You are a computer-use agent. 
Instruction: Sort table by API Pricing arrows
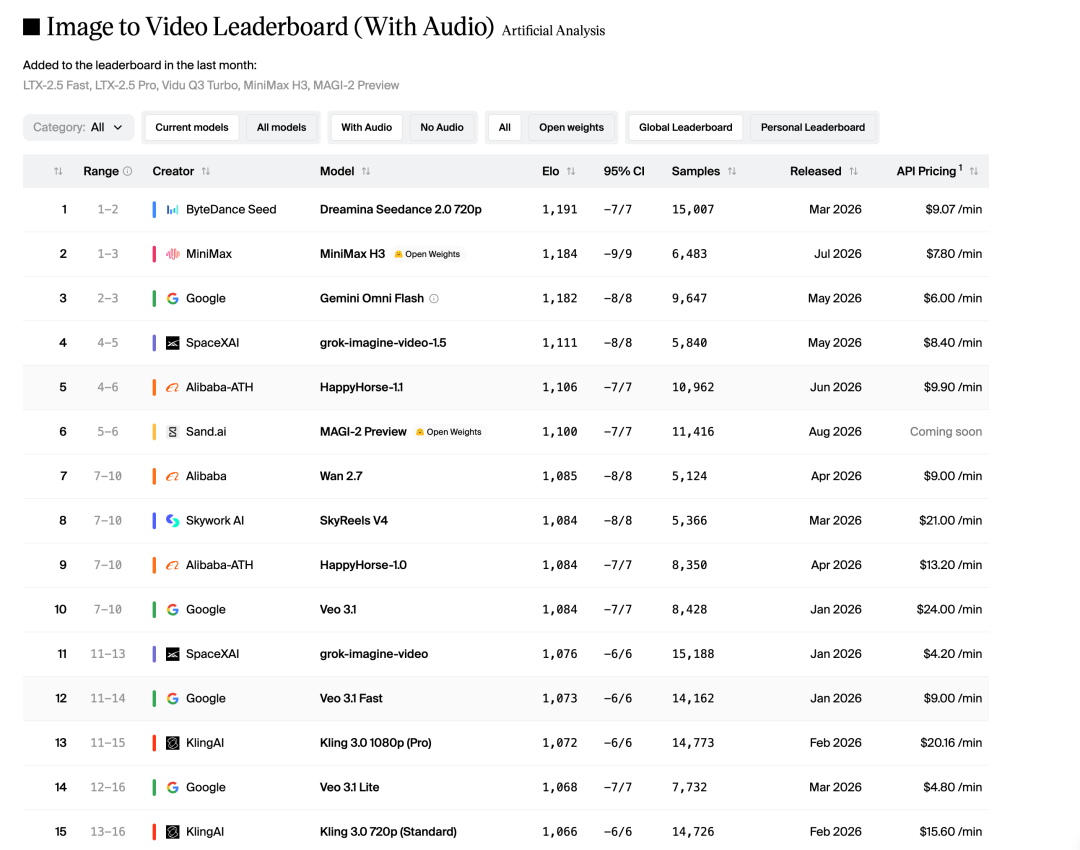pyautogui.click(x=974, y=172)
